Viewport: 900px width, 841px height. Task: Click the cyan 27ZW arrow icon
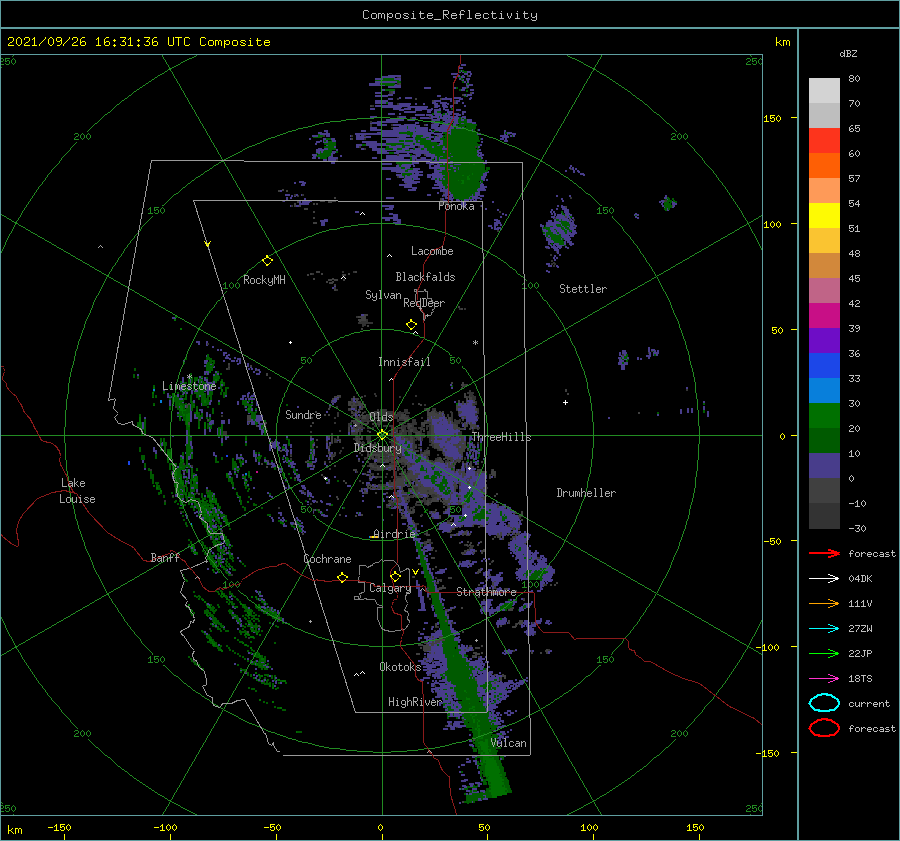point(824,629)
